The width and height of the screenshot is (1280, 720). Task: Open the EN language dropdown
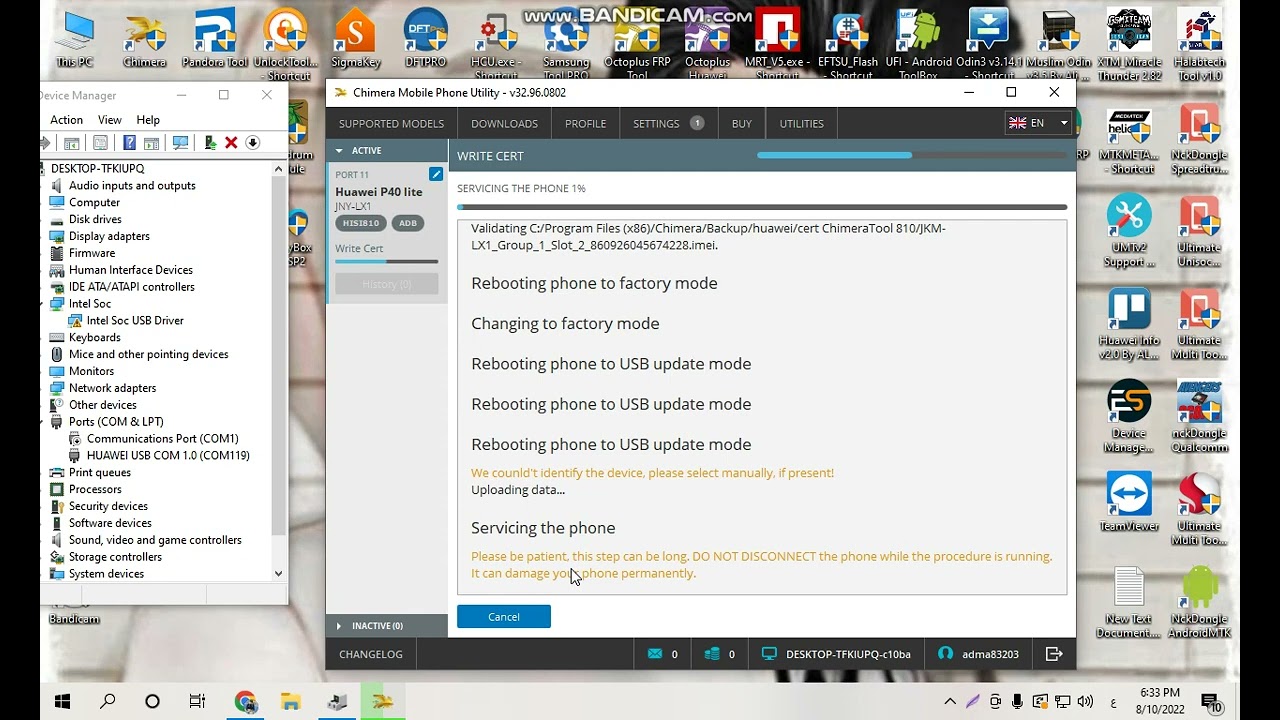[1039, 123]
